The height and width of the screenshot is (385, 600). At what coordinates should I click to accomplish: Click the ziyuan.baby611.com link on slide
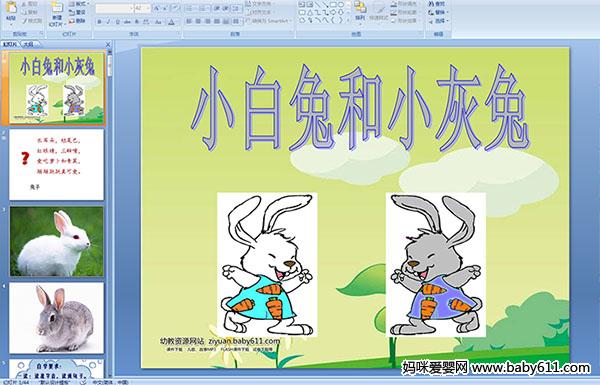coord(244,341)
